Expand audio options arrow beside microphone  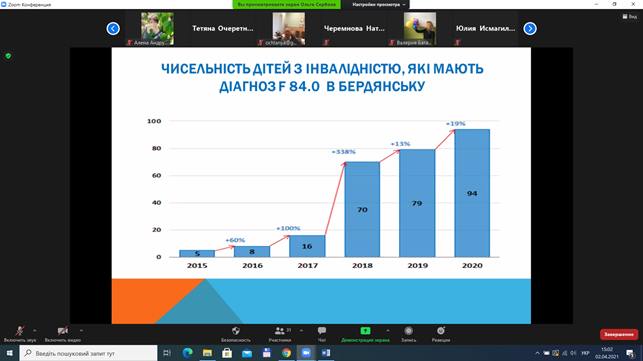click(34, 330)
